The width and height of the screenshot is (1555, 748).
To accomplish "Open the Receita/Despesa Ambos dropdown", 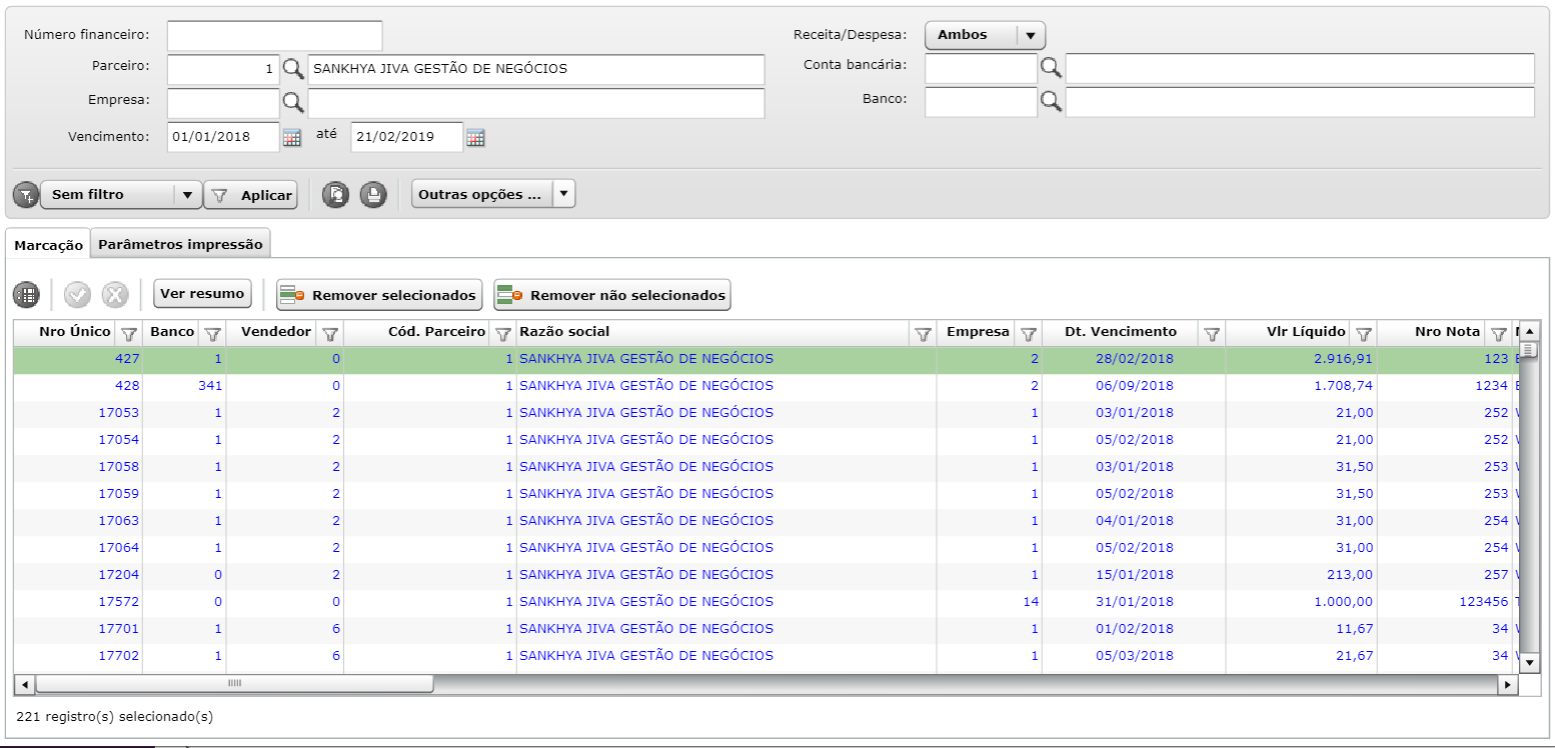I will pyautogui.click(x=985, y=35).
